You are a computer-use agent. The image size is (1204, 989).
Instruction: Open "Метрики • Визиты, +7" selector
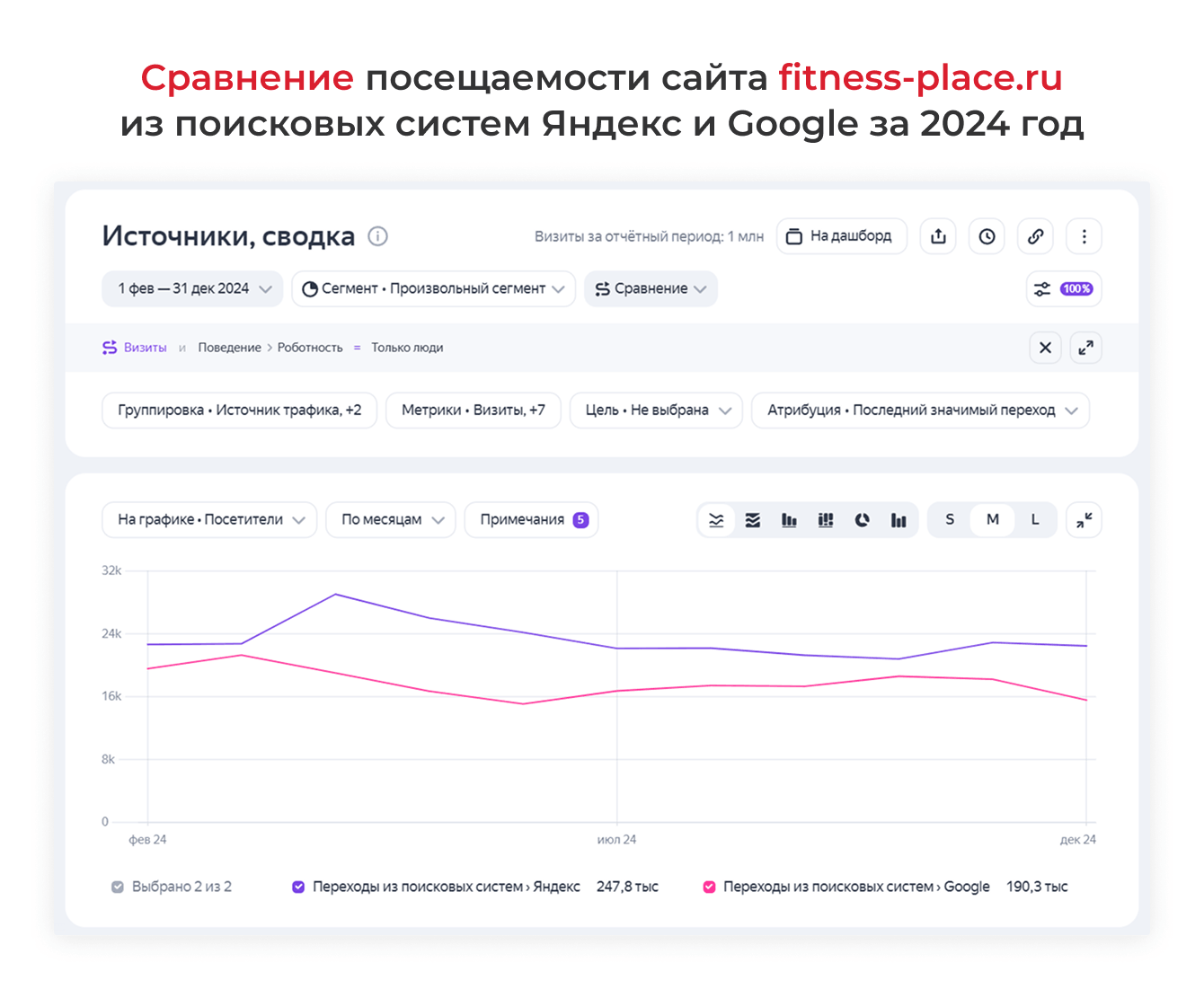click(x=474, y=411)
